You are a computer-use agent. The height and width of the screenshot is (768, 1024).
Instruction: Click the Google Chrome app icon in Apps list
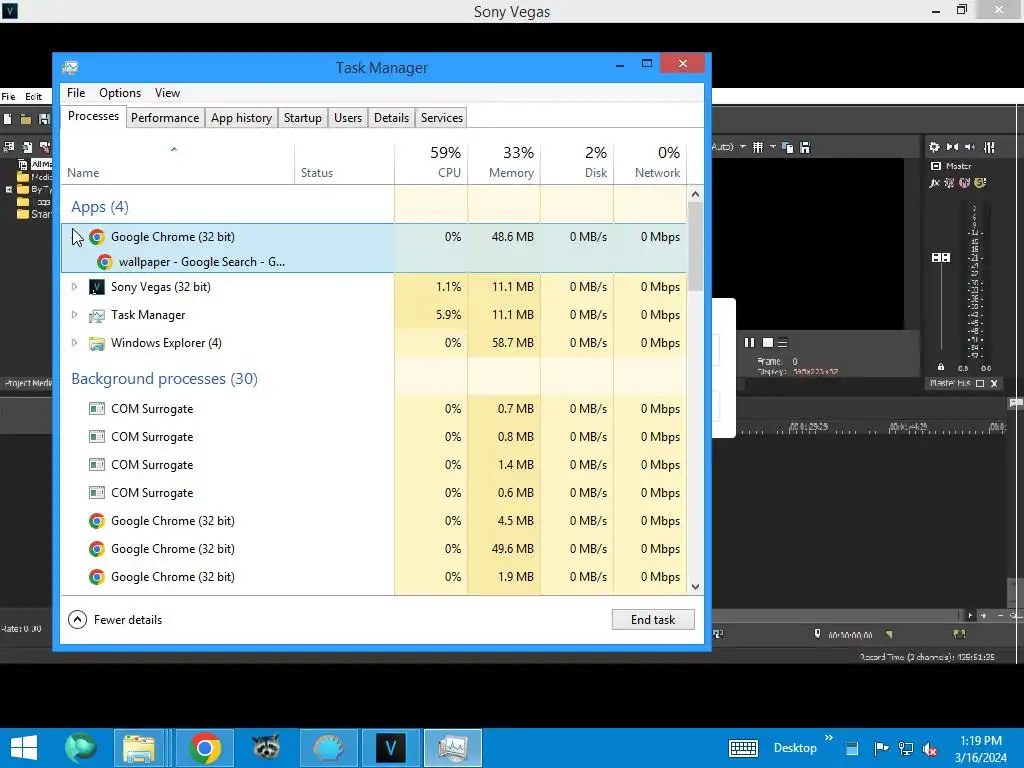pos(97,237)
